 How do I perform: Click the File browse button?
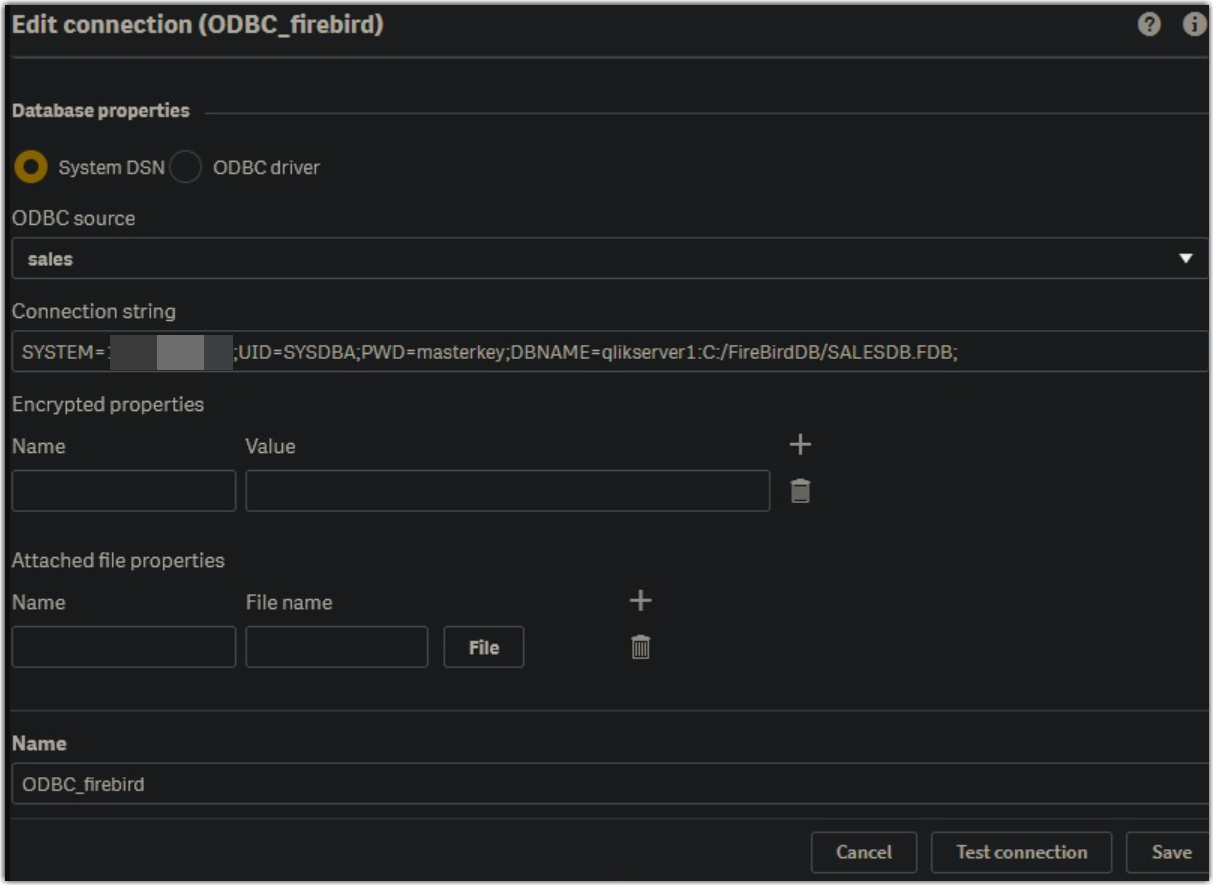coord(483,648)
